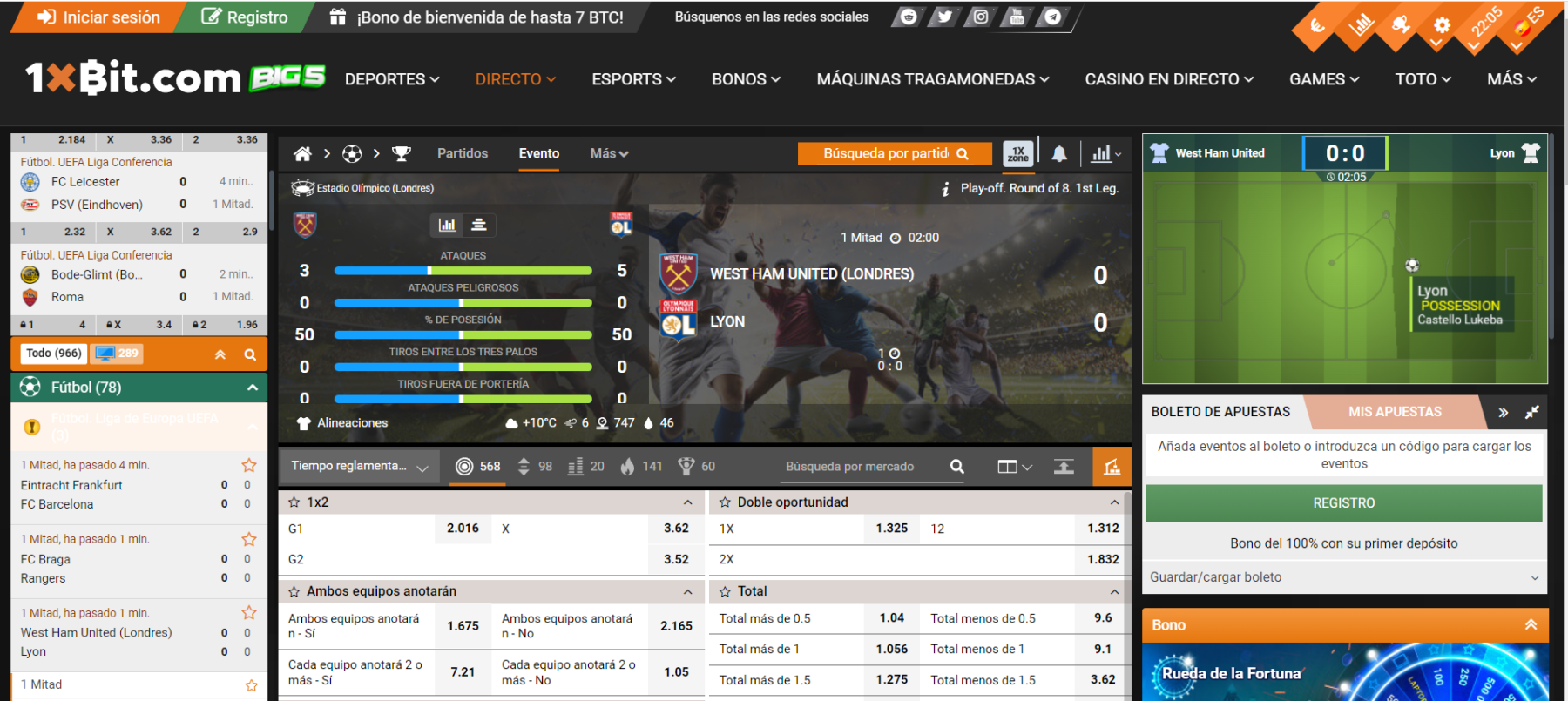
Task: Open the statistics chart dropdown beside the bell
Action: [x=1106, y=154]
